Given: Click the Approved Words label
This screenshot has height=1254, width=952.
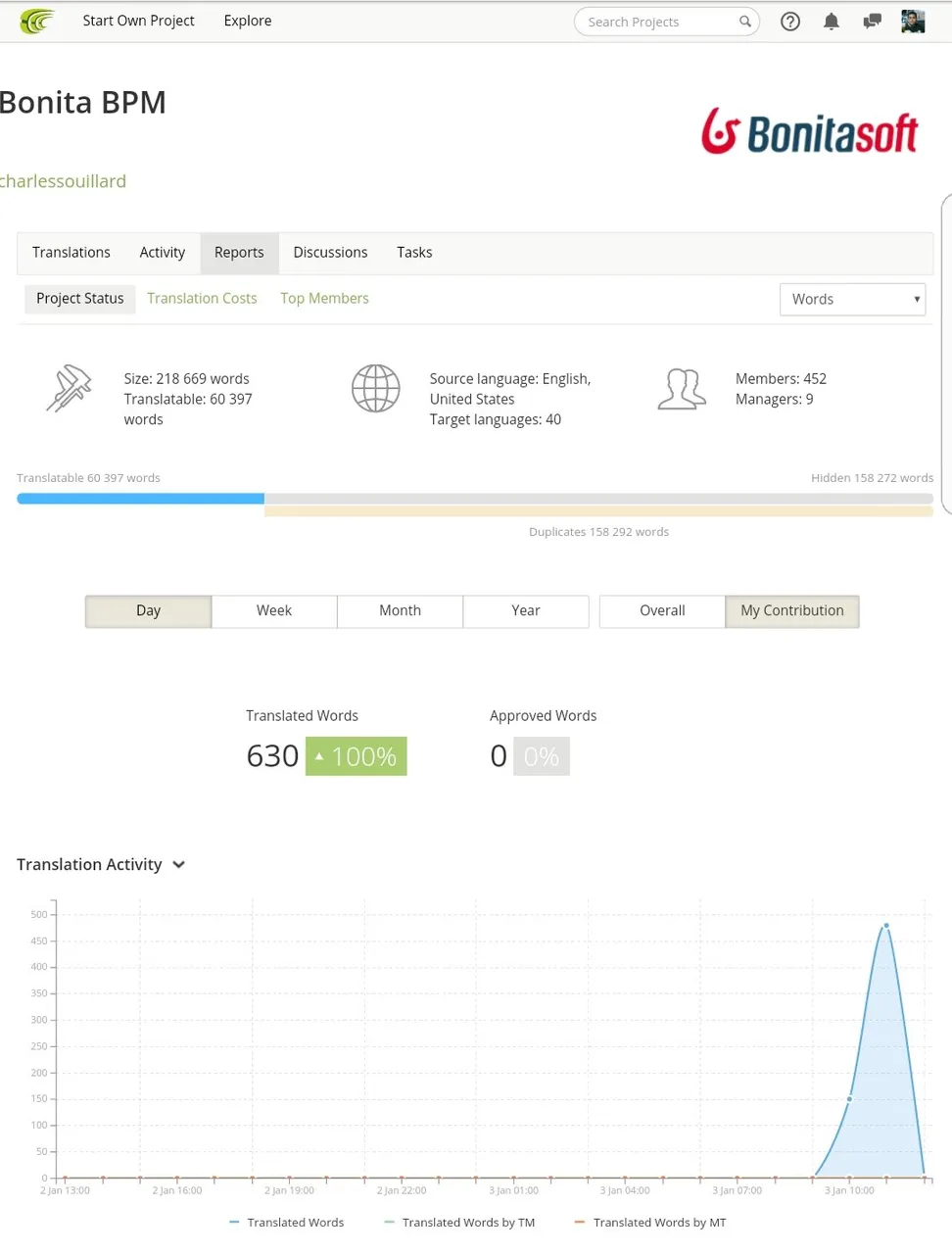Looking at the screenshot, I should 543,716.
